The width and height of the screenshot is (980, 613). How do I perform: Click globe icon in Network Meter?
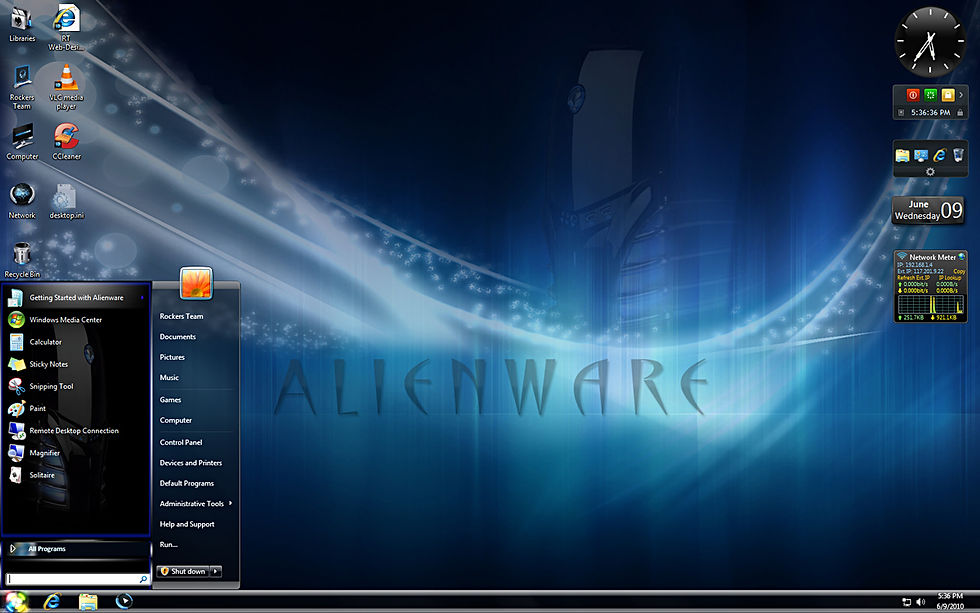pos(961,256)
